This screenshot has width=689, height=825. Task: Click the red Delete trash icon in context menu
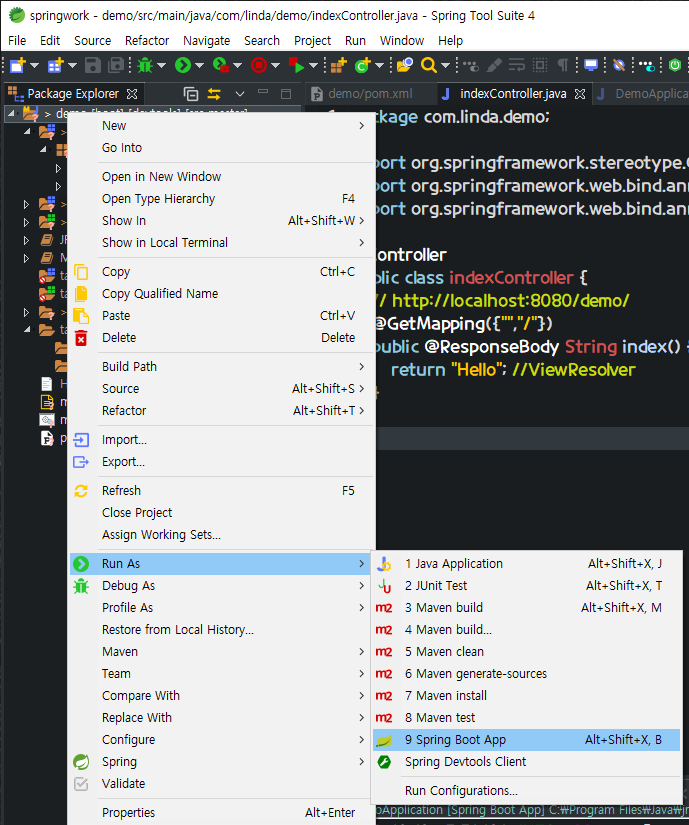(81, 338)
